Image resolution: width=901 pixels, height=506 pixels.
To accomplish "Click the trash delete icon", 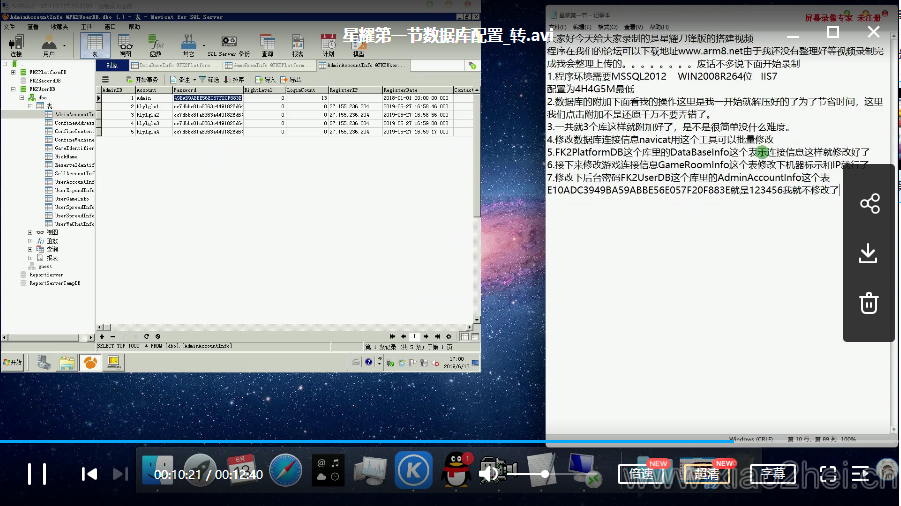I will (x=868, y=303).
